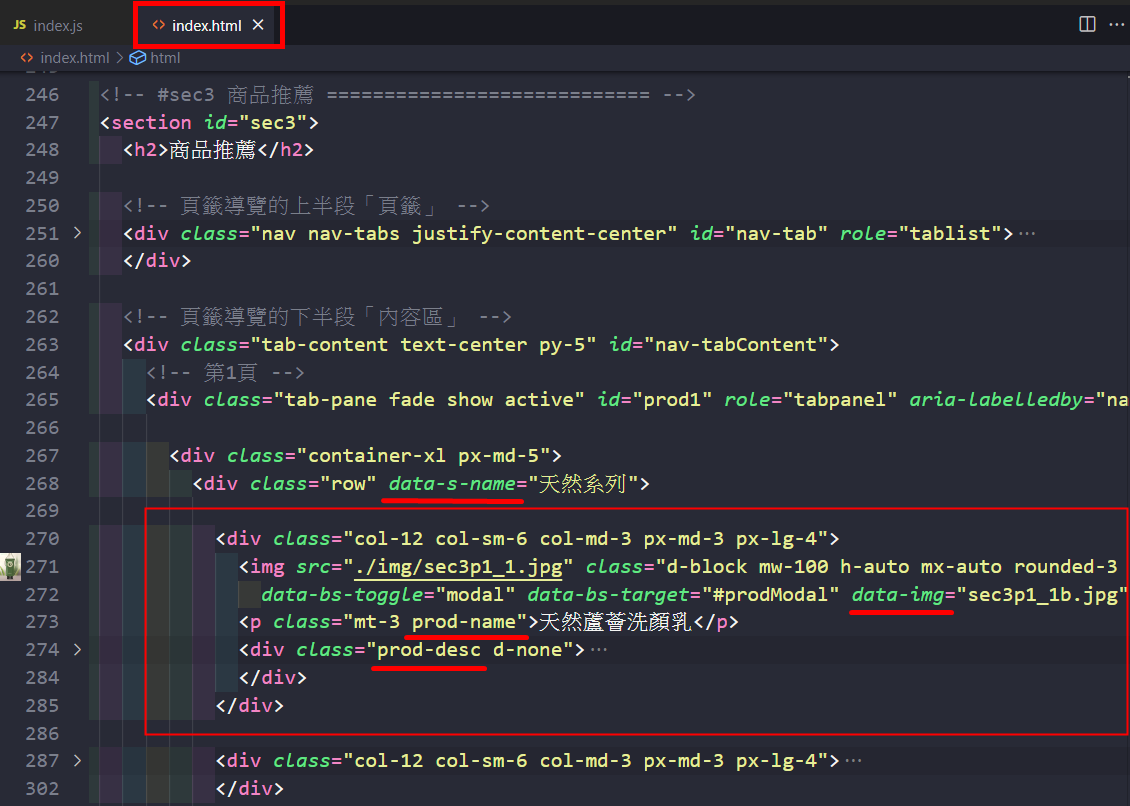The width and height of the screenshot is (1130, 806).
Task: Open index.html breadcrumb path item
Action: 74,58
